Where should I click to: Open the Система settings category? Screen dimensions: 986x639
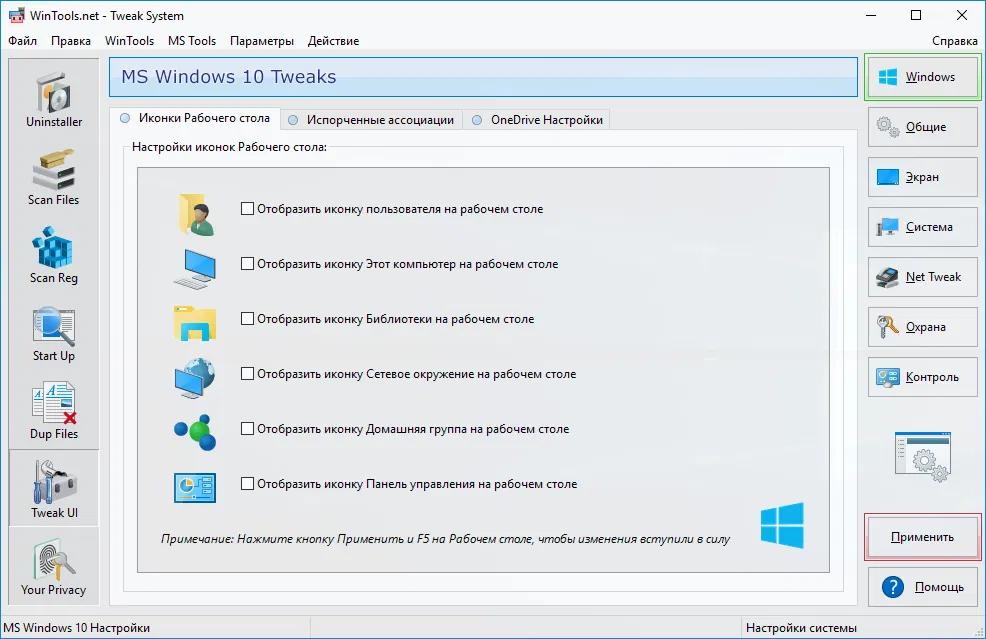[x=922, y=227]
